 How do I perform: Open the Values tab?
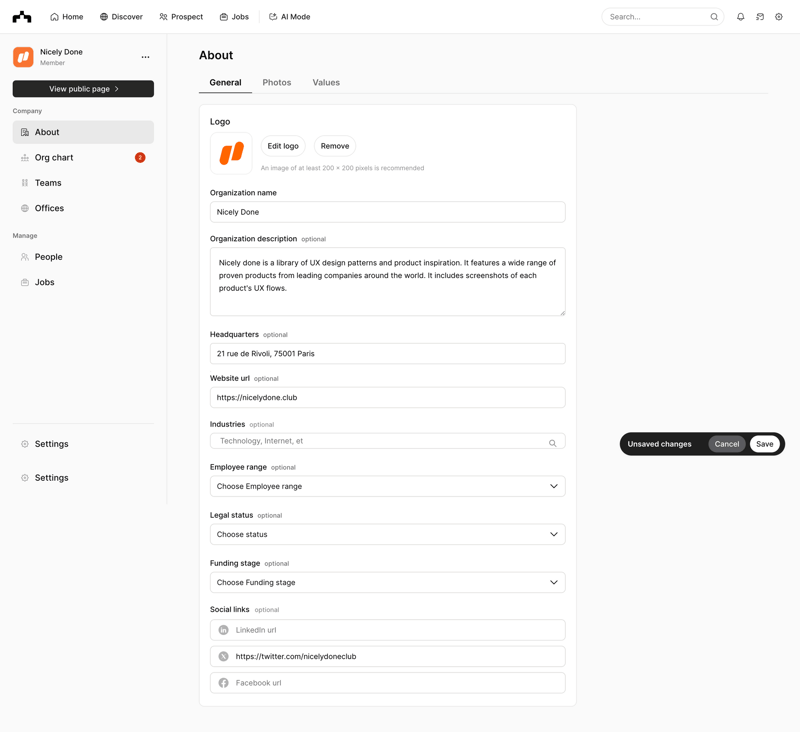pyautogui.click(x=326, y=82)
